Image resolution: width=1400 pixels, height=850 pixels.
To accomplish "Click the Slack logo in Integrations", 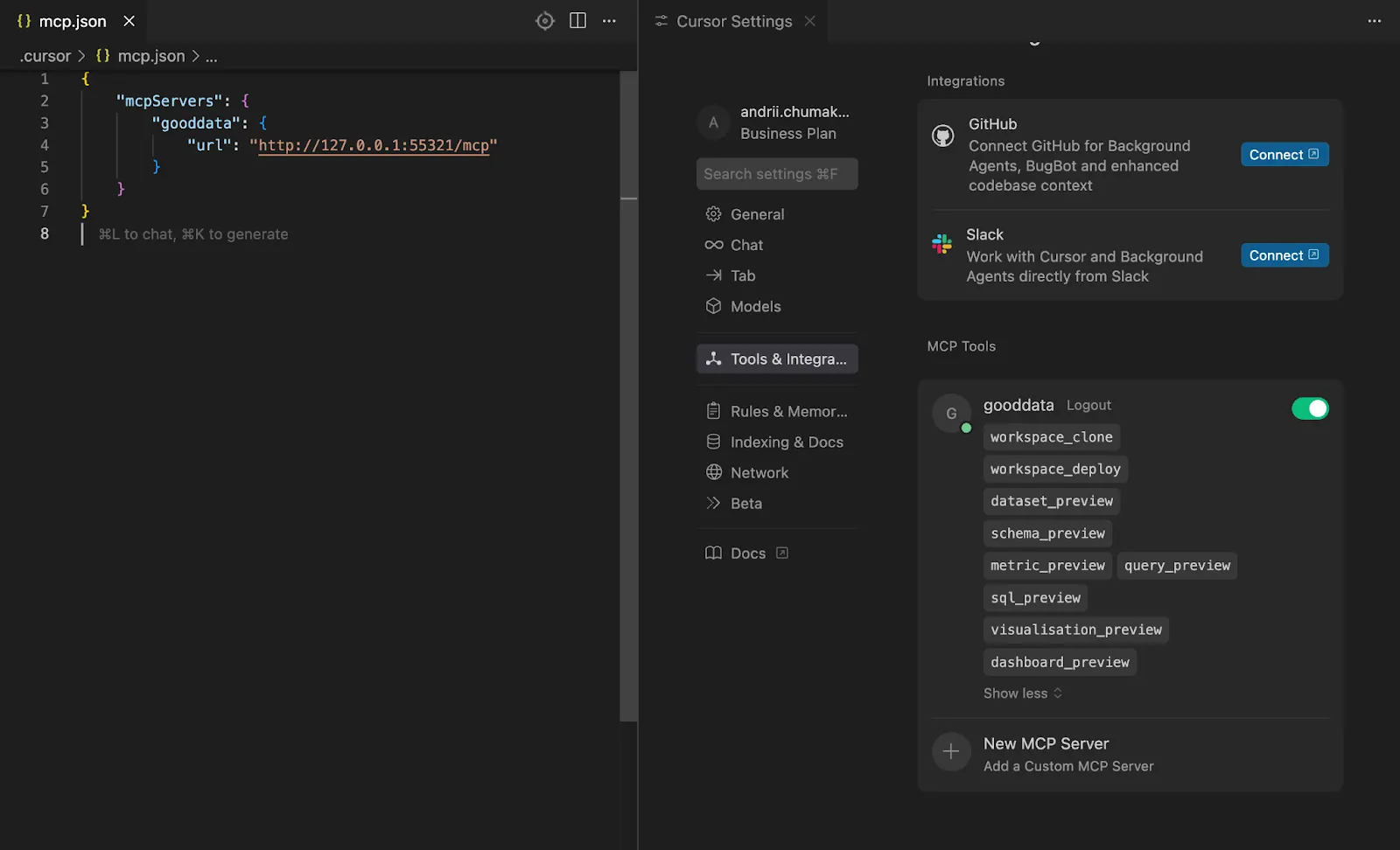I will [x=942, y=245].
